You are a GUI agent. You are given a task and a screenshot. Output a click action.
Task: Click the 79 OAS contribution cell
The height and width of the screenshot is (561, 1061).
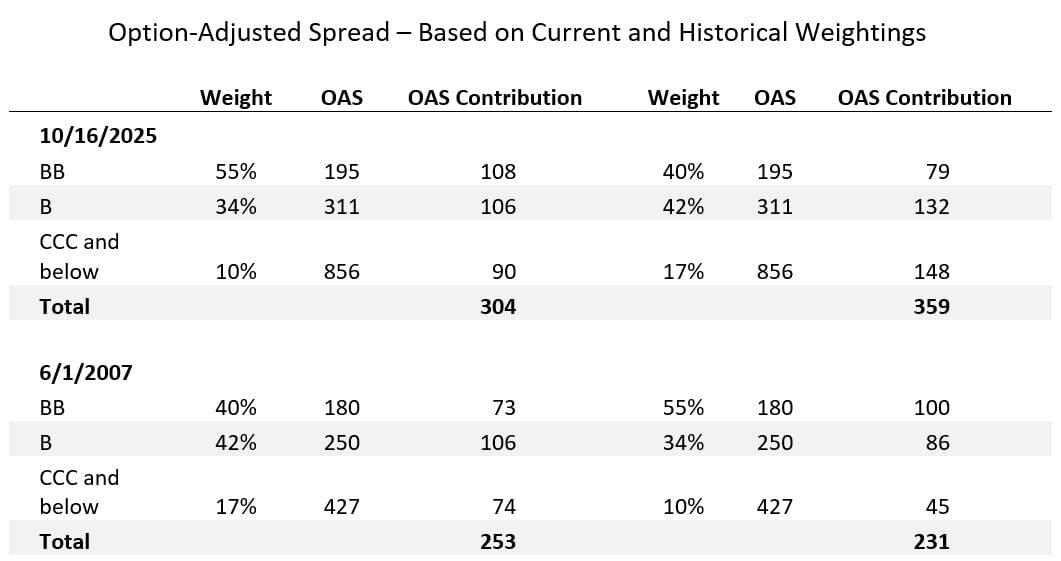pyautogui.click(x=937, y=171)
